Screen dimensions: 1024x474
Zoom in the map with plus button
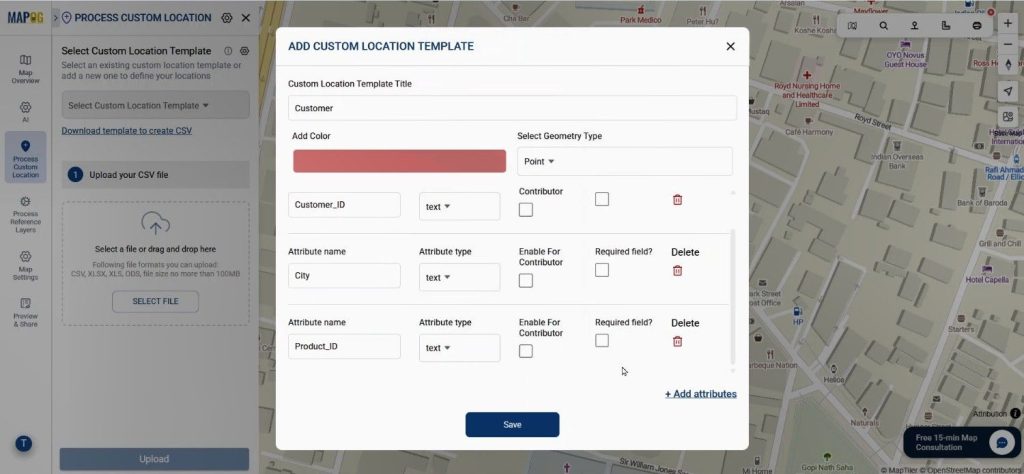pyautogui.click(x=1008, y=23)
